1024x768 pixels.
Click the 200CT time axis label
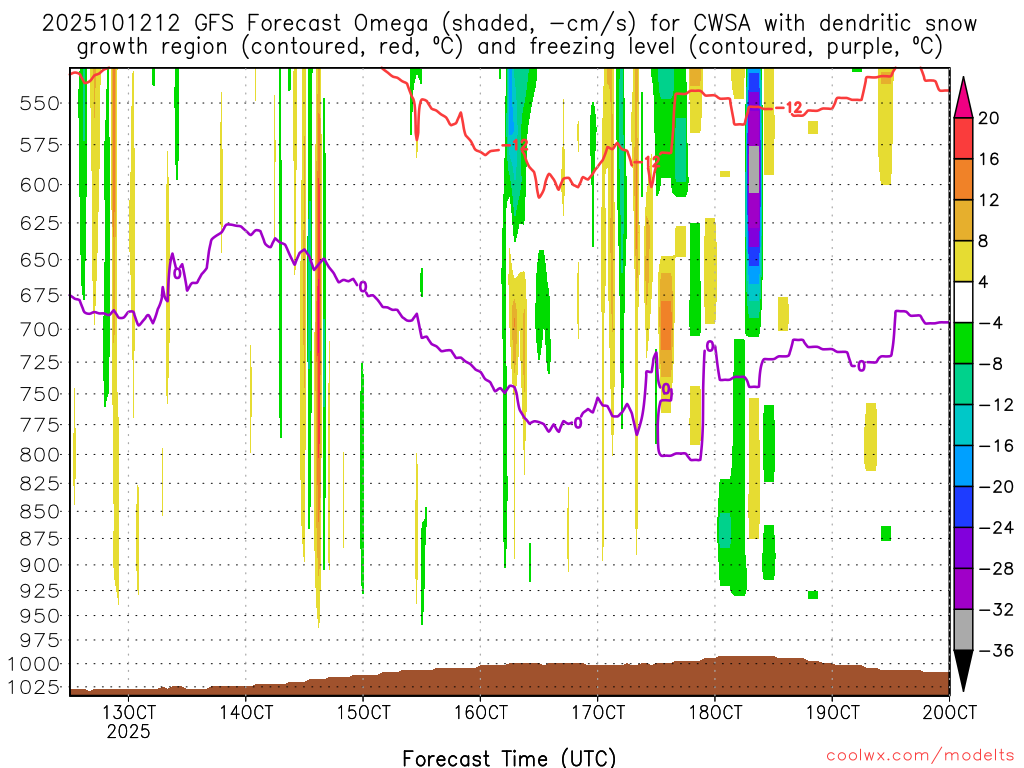pyautogui.click(x=950, y=712)
